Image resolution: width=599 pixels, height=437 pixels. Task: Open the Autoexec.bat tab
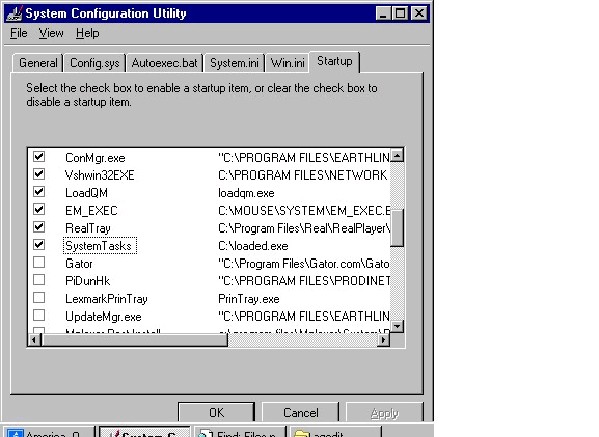pos(164,63)
